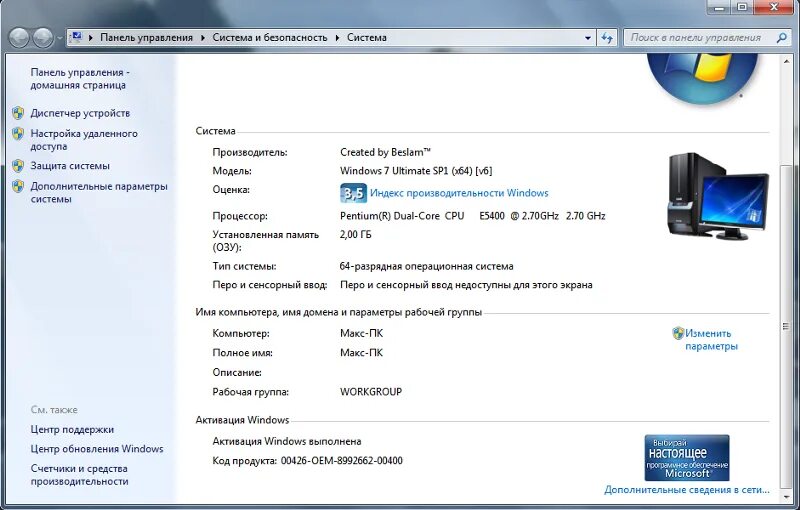Click the computer and monitor image
The height and width of the screenshot is (510, 800).
click(718, 196)
